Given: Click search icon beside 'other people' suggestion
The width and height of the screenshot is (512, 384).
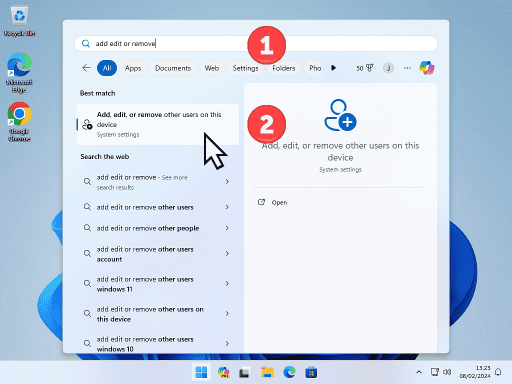Looking at the screenshot, I should click(87, 228).
